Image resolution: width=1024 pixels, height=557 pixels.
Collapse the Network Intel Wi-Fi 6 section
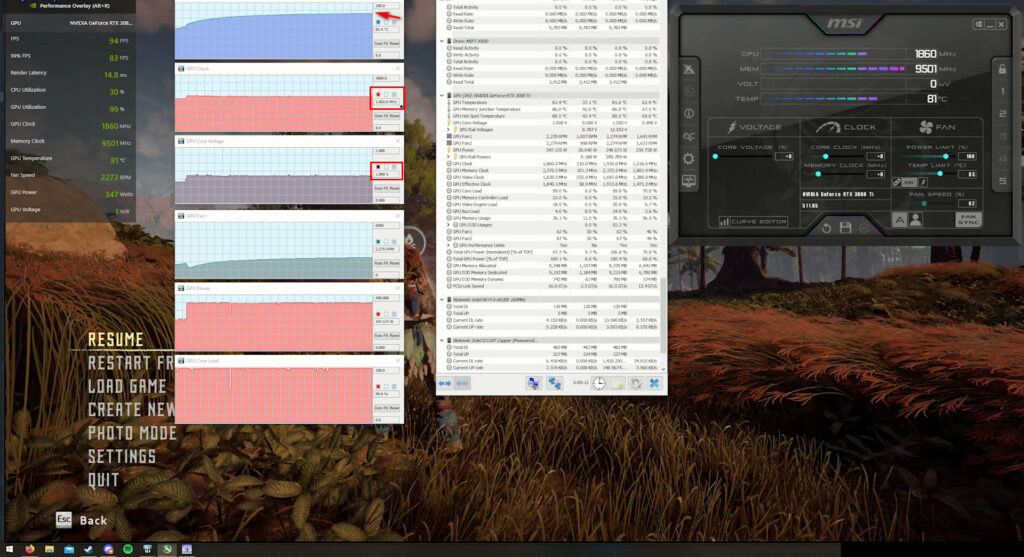pyautogui.click(x=442, y=300)
